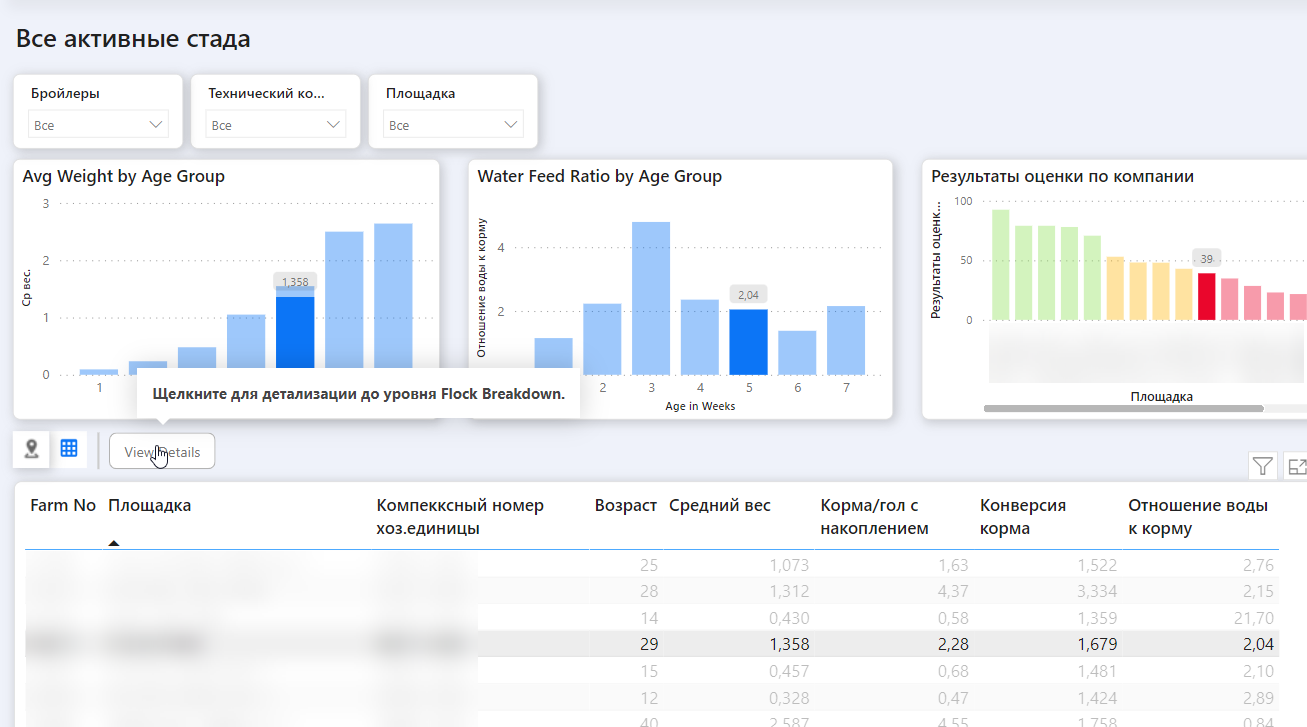Click the Все активные стада page heading

(x=133, y=39)
